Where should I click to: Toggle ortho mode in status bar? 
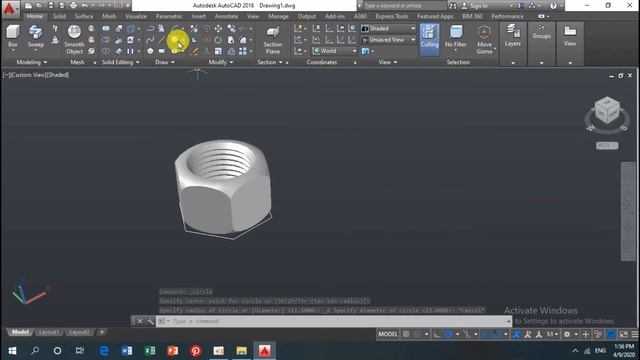tap(437, 334)
